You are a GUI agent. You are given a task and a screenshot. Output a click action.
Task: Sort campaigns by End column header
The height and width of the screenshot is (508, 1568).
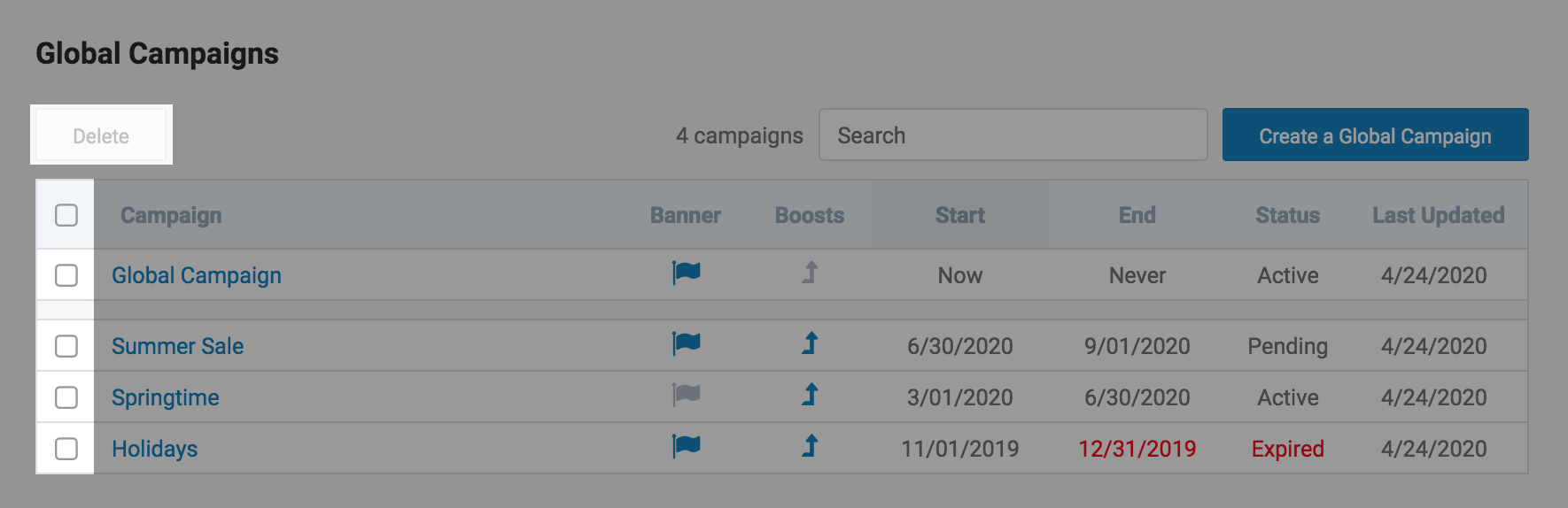[1137, 215]
